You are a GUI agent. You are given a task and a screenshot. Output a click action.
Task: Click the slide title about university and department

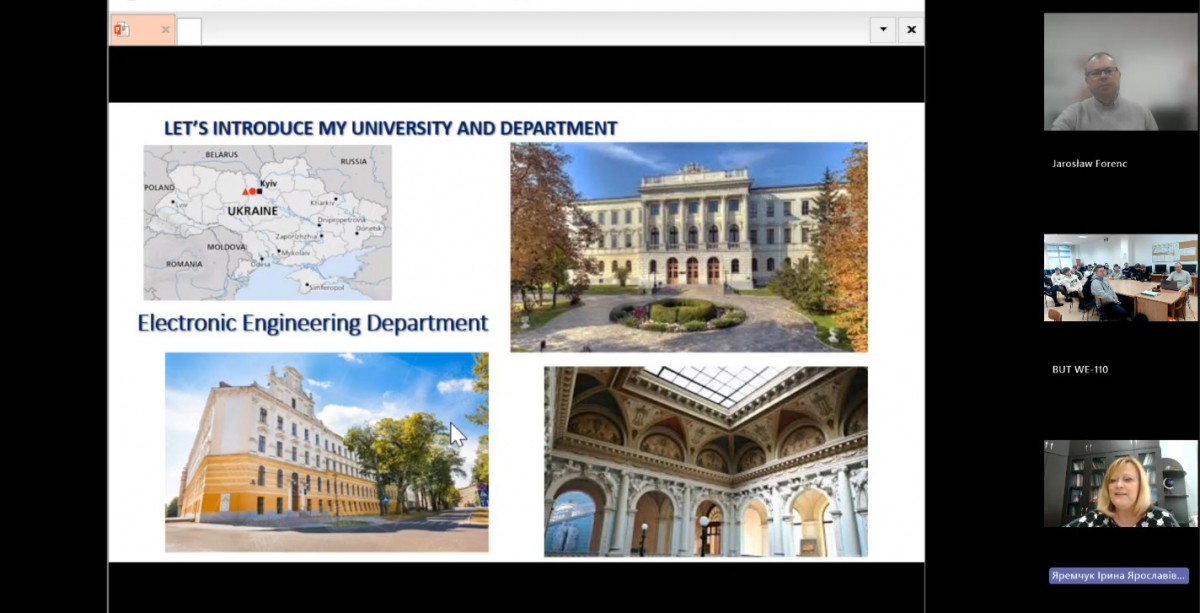coord(390,128)
